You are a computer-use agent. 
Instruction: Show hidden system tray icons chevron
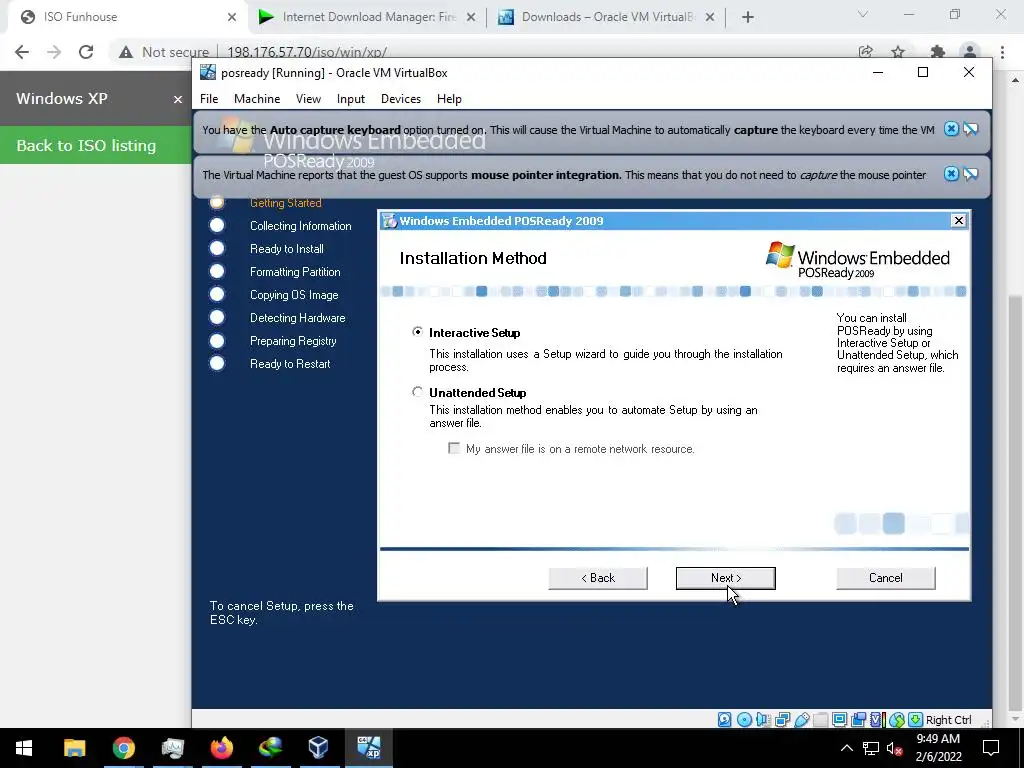(x=846, y=748)
